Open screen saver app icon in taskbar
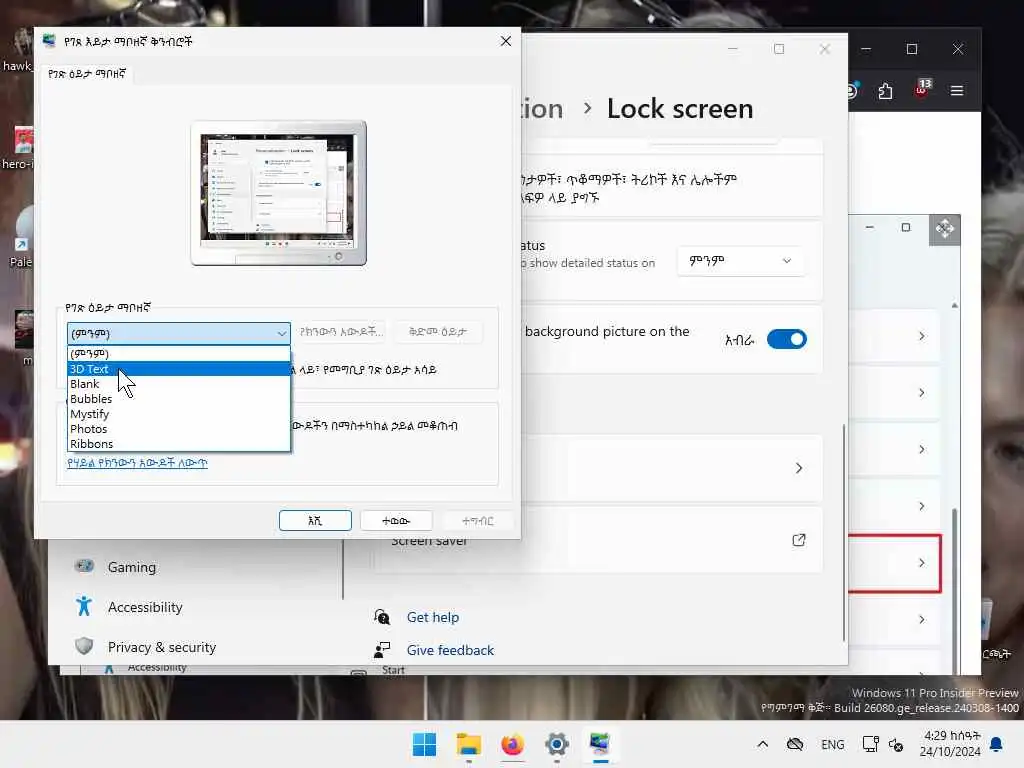This screenshot has width=1024, height=768. pyautogui.click(x=600, y=744)
